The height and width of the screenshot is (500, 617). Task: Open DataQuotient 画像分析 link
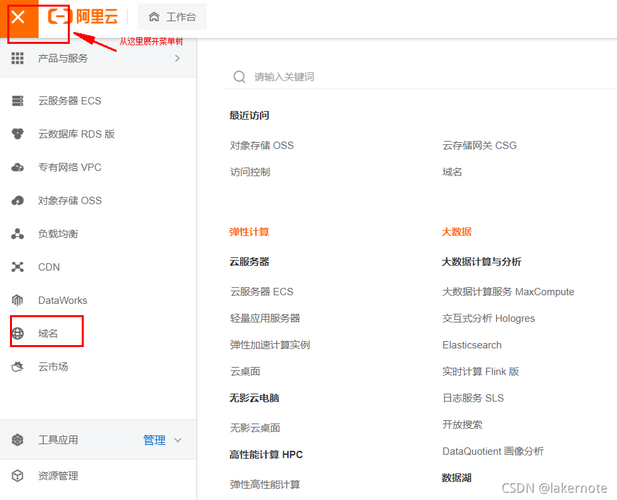(493, 451)
